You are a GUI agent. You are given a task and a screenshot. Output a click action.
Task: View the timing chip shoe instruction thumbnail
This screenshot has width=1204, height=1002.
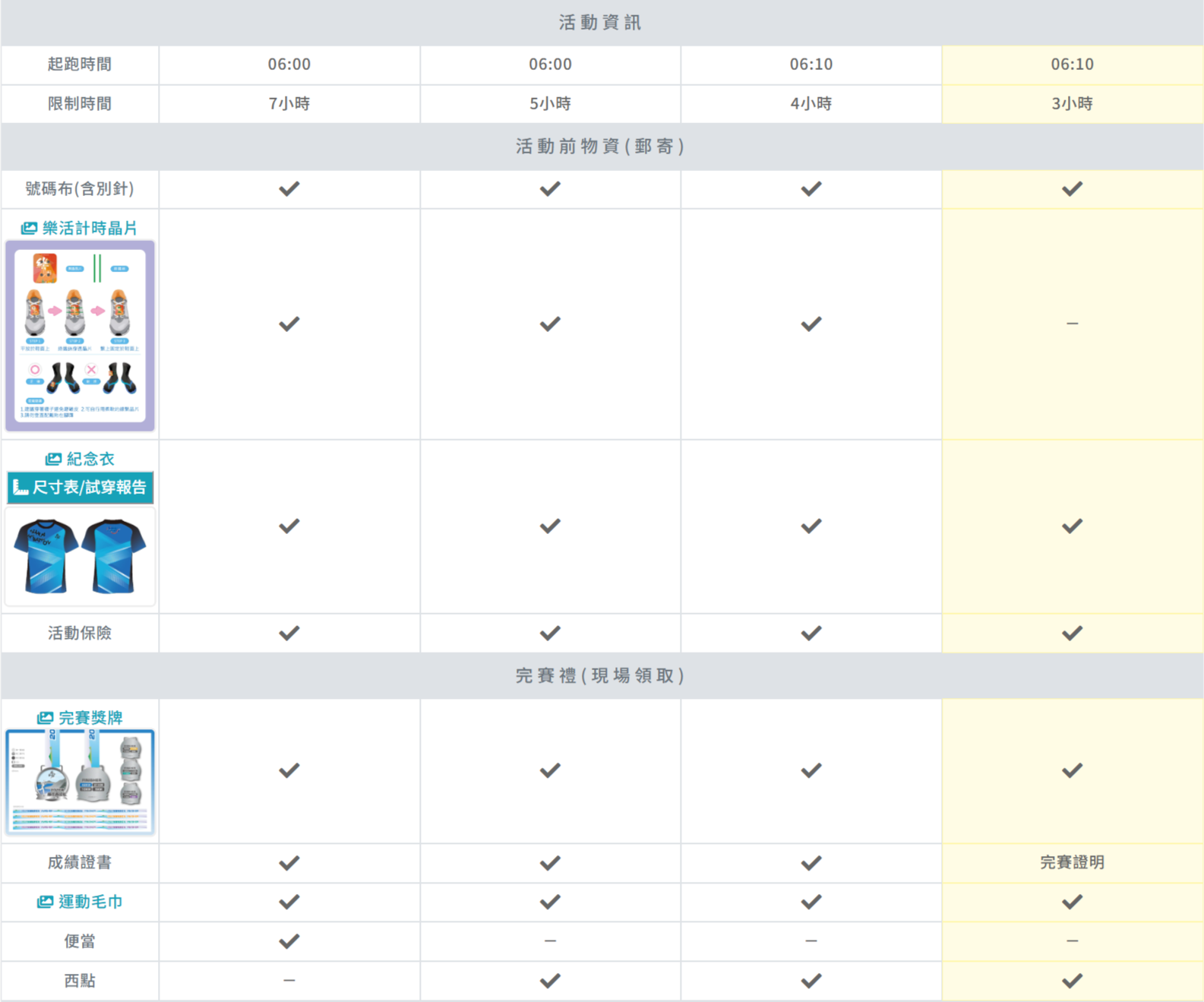[80, 336]
